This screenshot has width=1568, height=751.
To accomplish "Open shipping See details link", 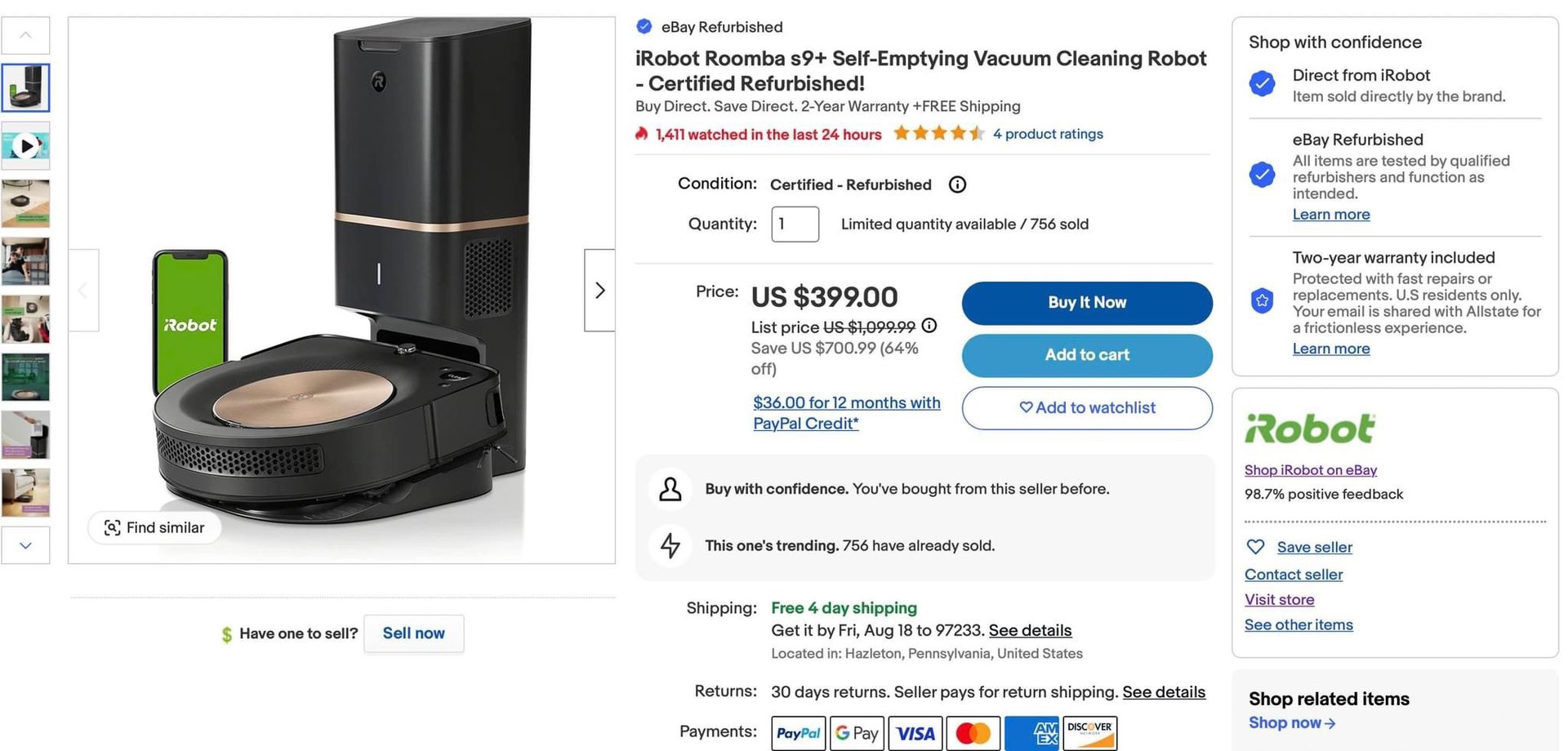I will pyautogui.click(x=1030, y=630).
